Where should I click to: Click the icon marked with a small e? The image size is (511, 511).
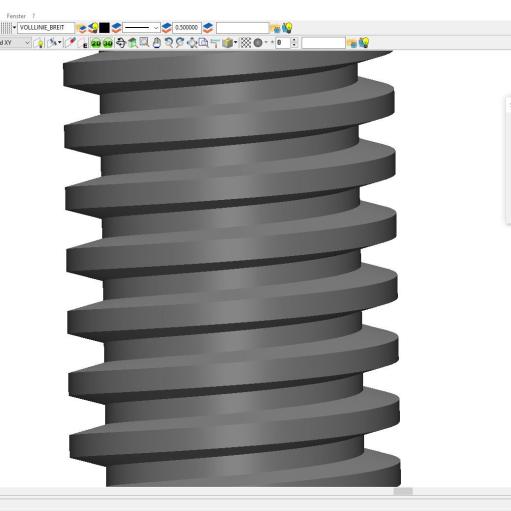pyautogui.click(x=83, y=43)
